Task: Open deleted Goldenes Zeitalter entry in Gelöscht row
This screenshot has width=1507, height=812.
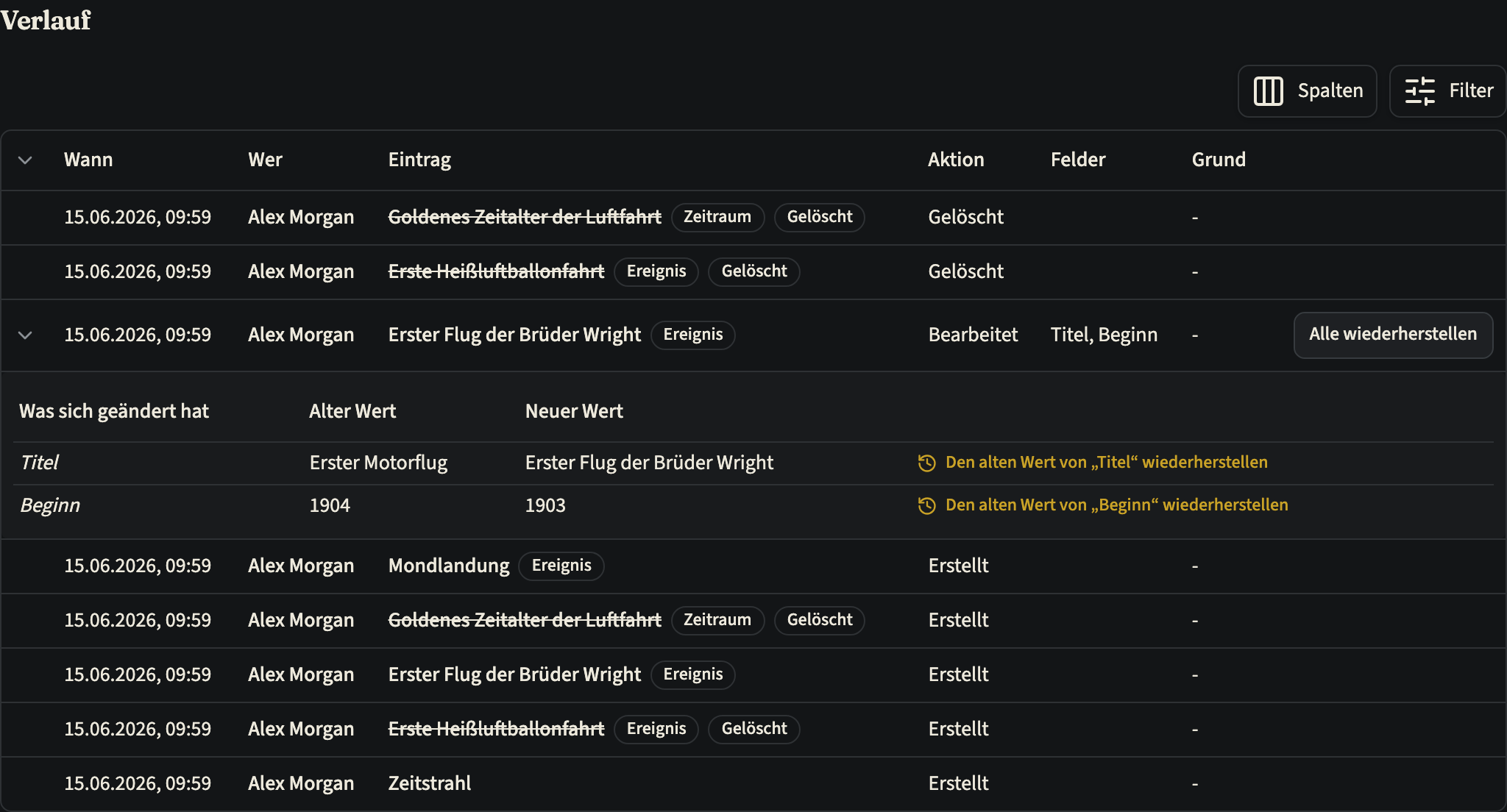Action: 525,217
